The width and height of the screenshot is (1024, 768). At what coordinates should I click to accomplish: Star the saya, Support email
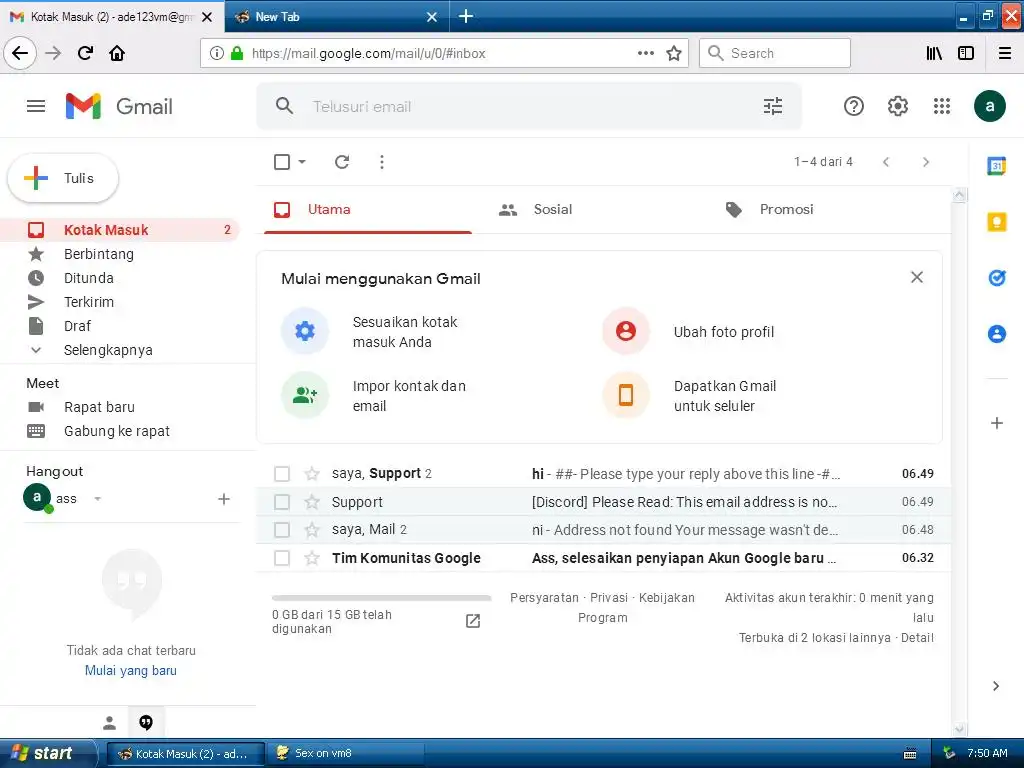(x=312, y=473)
